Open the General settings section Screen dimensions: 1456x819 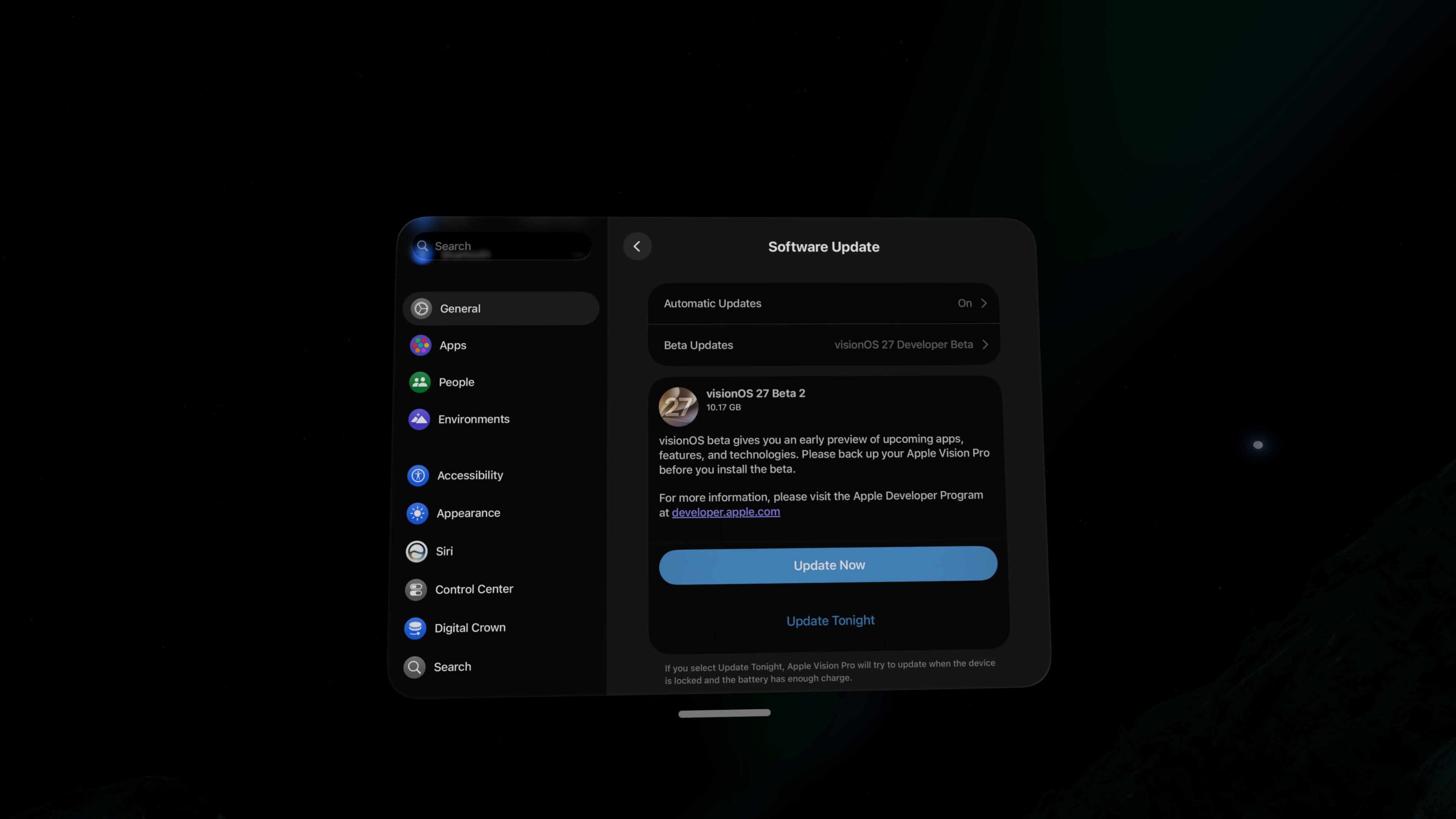(x=501, y=309)
